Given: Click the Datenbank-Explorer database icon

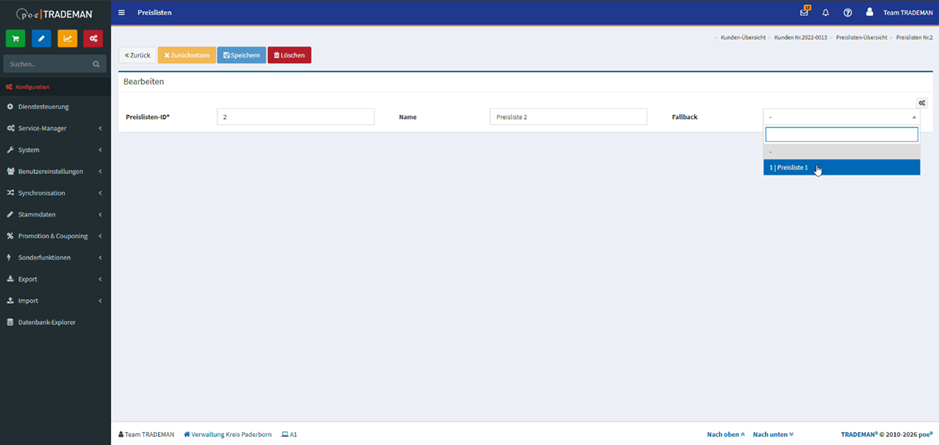Looking at the screenshot, I should coord(10,322).
